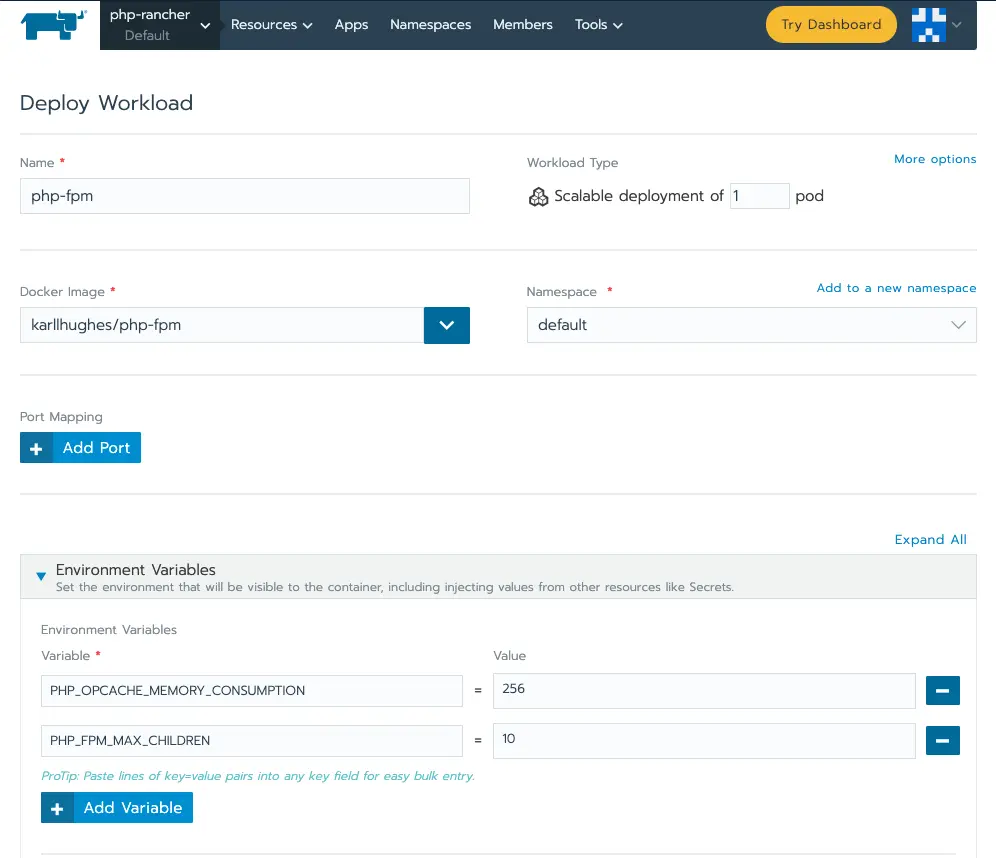Open the Resources menu
Viewport: 996px width, 858px height.
point(271,25)
